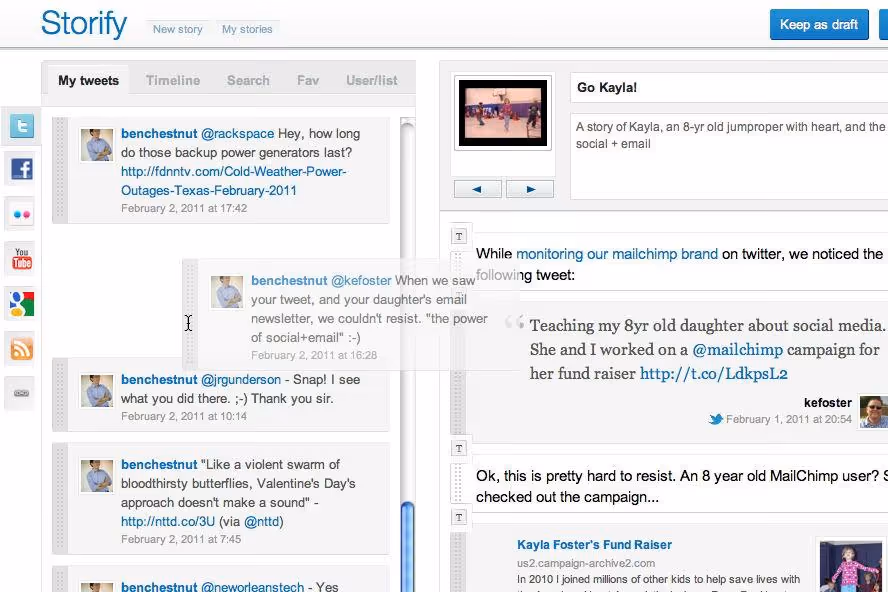The image size is (888, 592).
Task: Select the Twitter source icon
Action: (22, 126)
